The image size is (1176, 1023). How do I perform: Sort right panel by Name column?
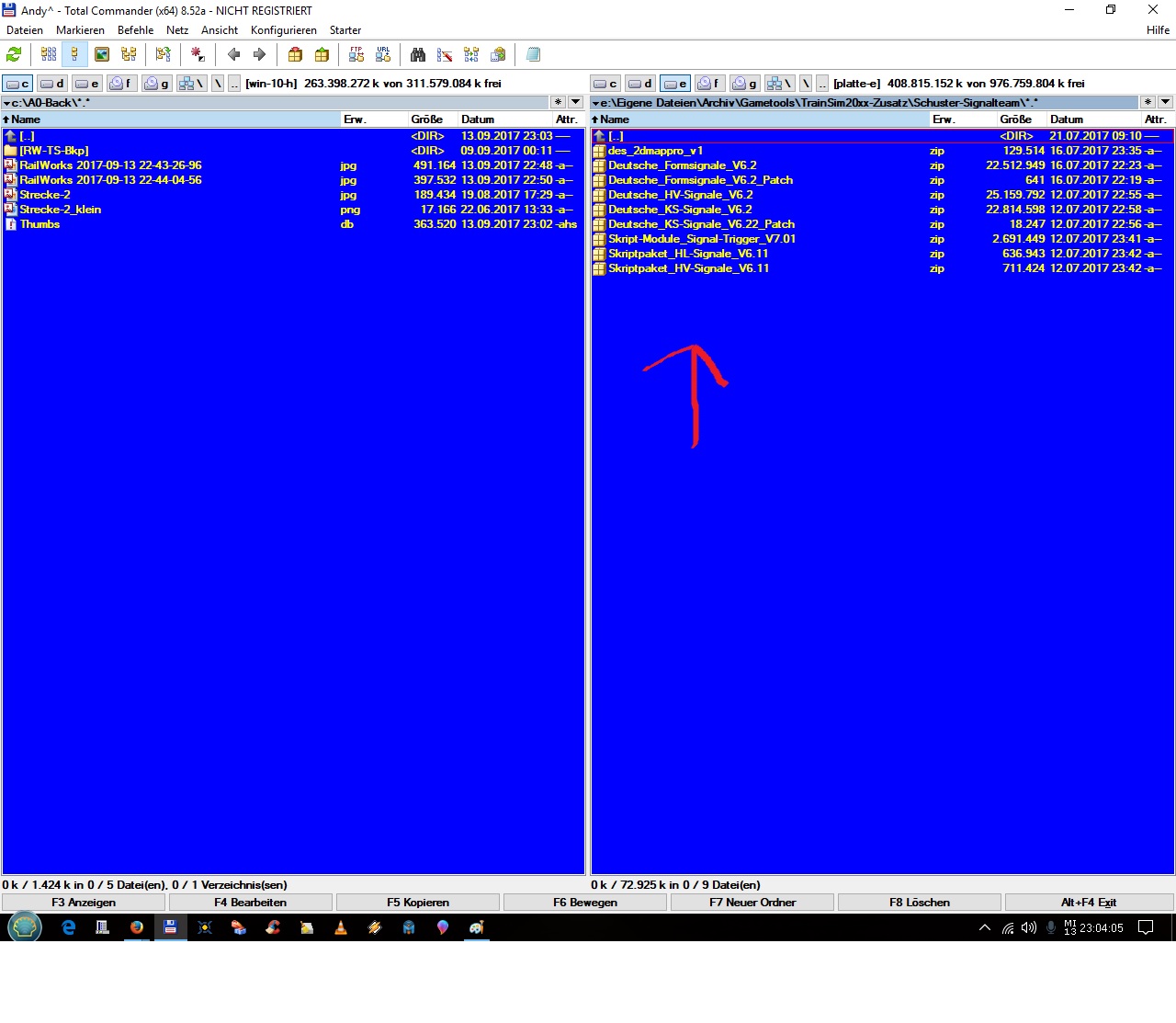tap(760, 119)
